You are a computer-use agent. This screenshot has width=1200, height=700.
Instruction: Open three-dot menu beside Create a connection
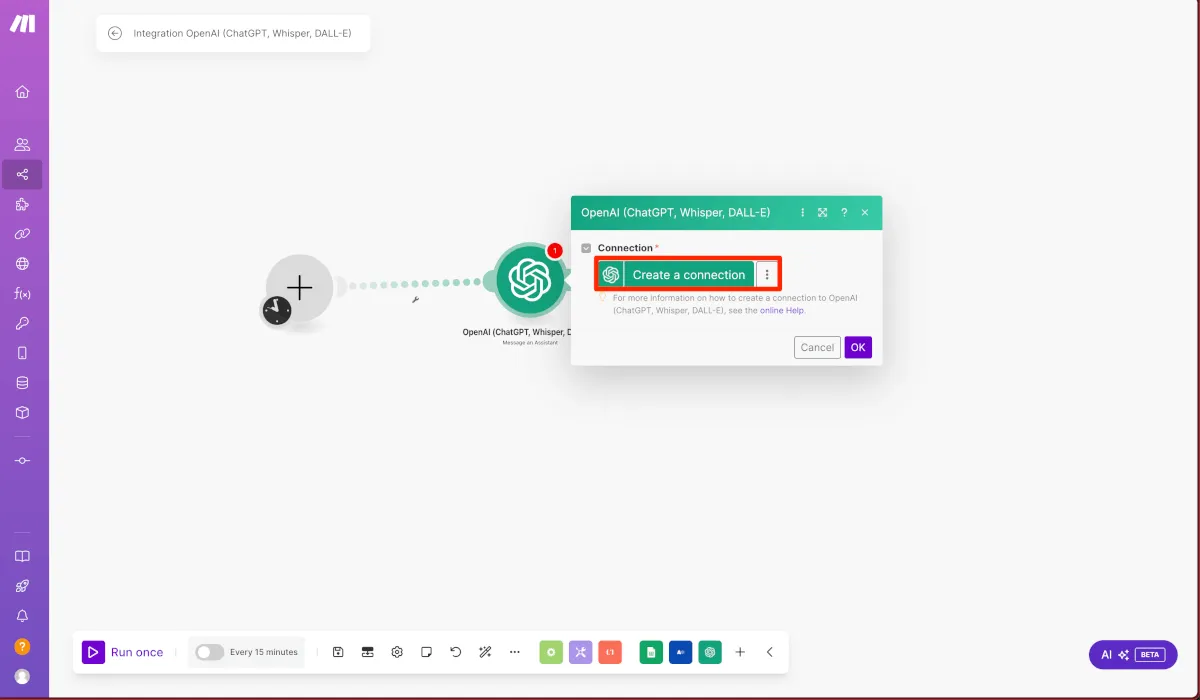point(767,274)
